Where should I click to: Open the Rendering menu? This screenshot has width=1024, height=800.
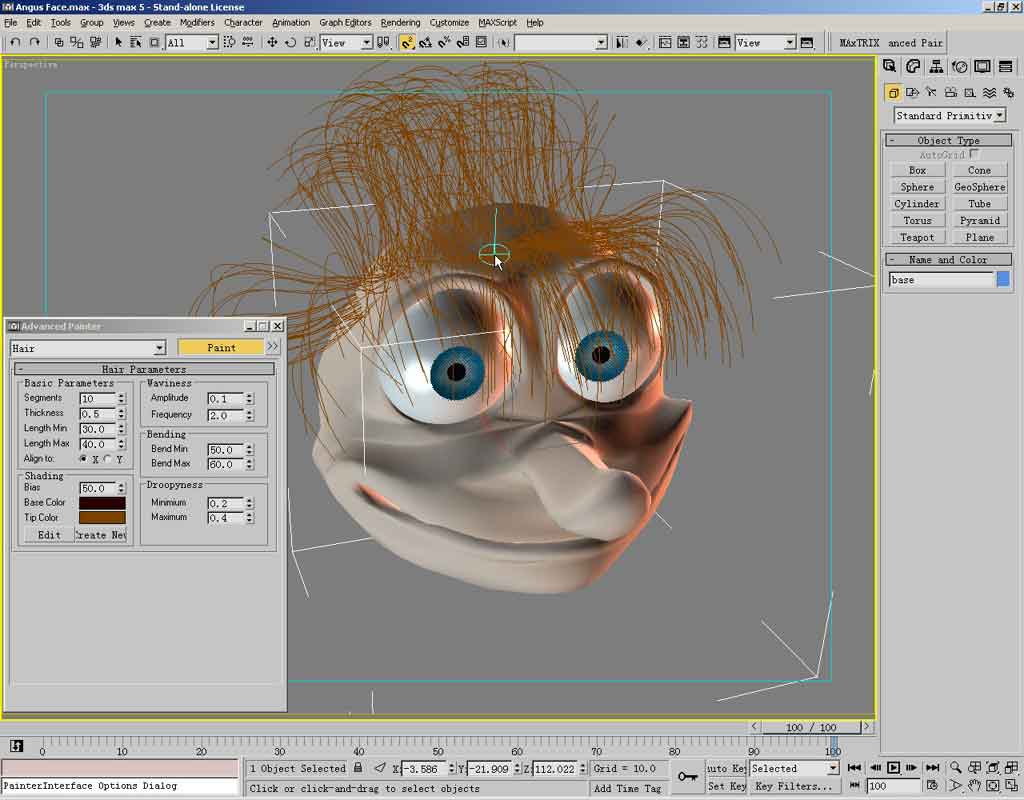click(400, 22)
